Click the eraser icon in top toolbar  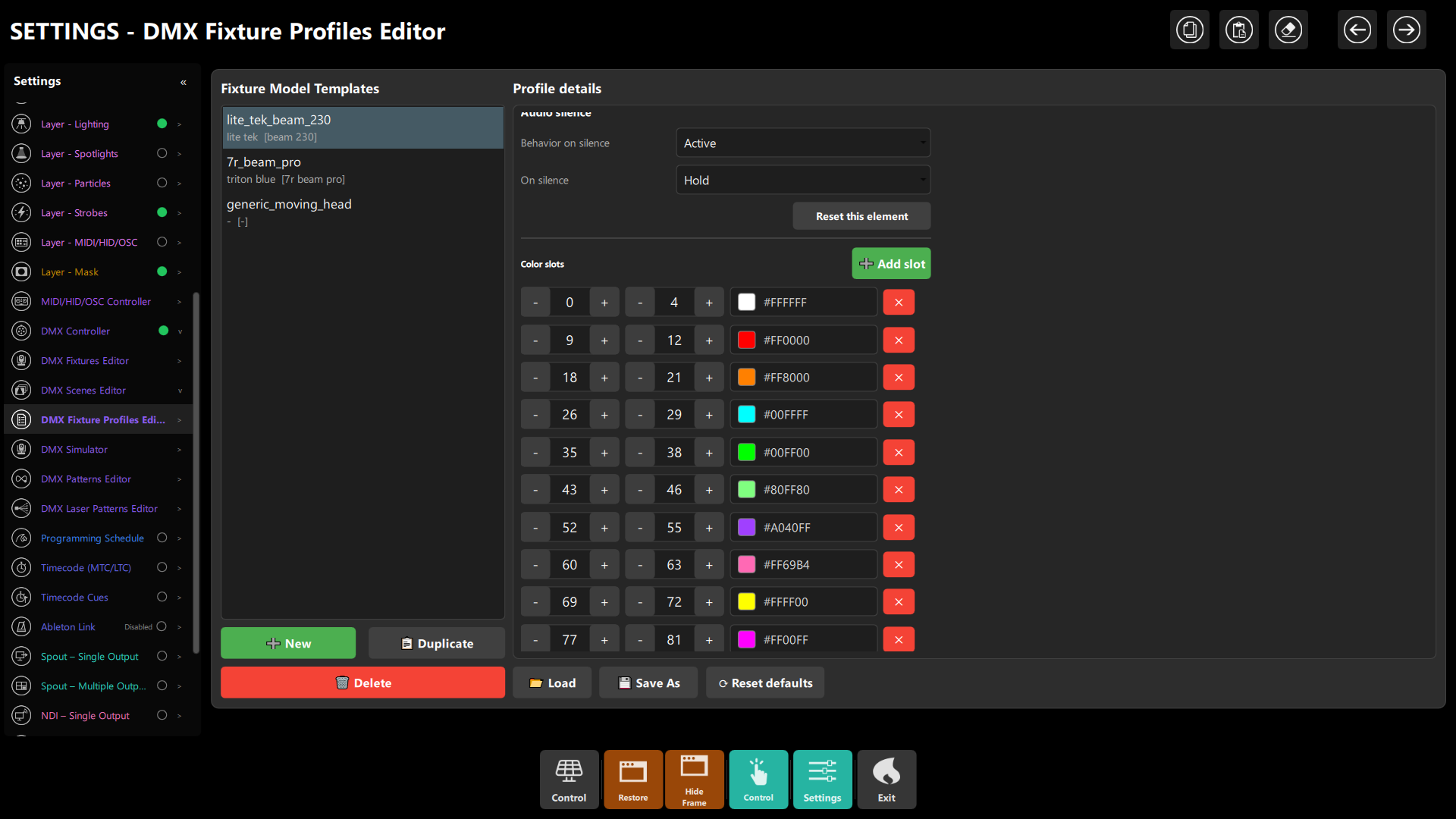(x=1288, y=30)
